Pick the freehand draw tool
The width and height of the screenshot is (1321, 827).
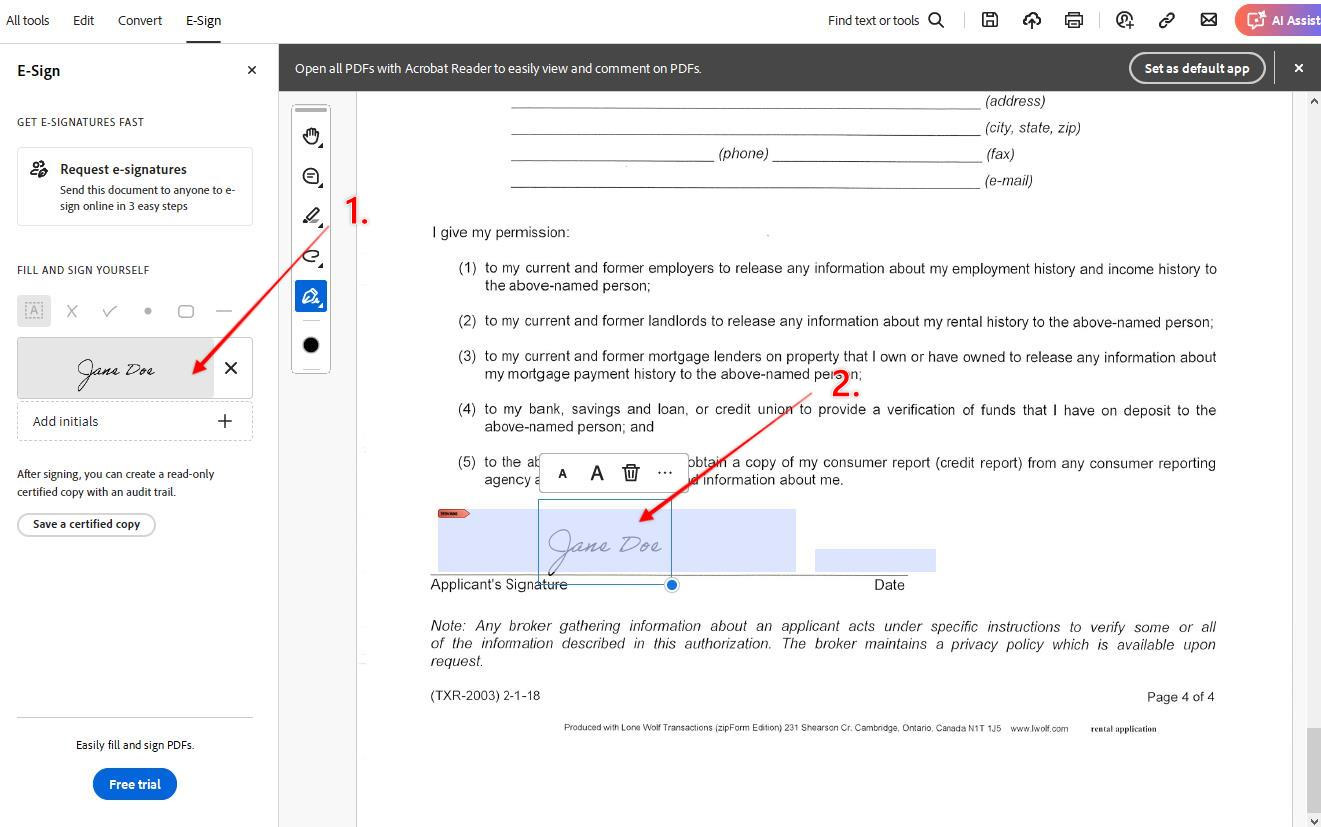click(311, 256)
